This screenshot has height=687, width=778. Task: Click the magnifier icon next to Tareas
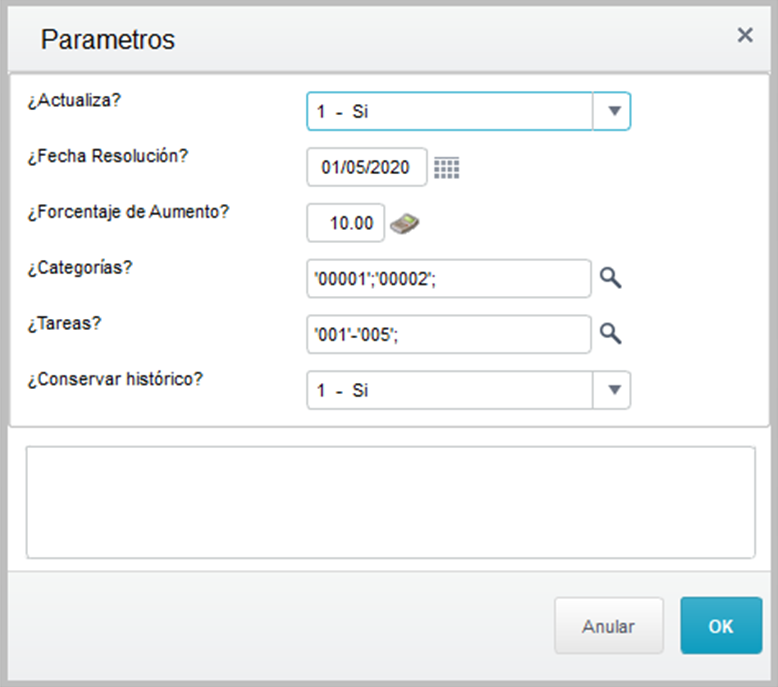click(x=610, y=334)
